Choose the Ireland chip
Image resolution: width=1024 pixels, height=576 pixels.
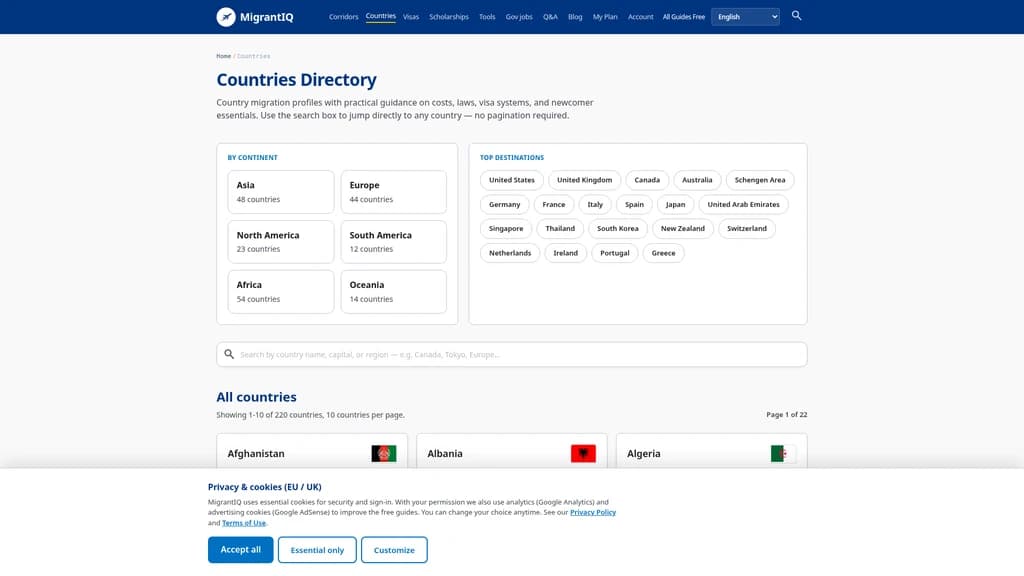[x=566, y=253]
